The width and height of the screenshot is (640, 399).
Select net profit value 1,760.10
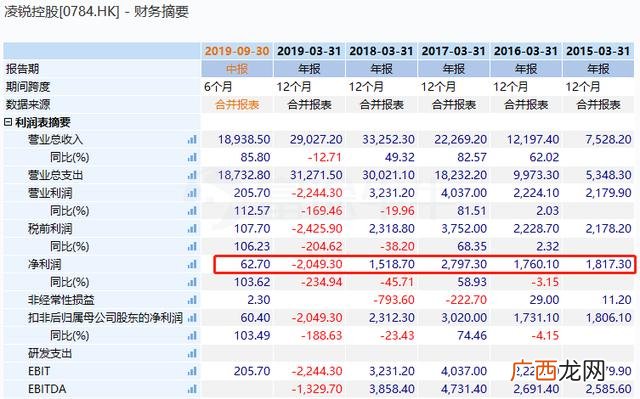(x=536, y=264)
